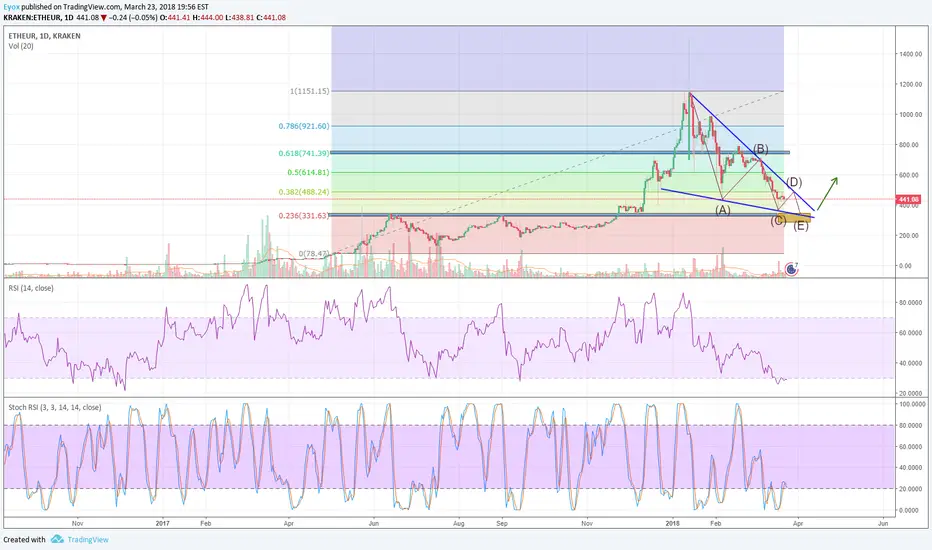Select the orange target zone rectangle

point(794,218)
